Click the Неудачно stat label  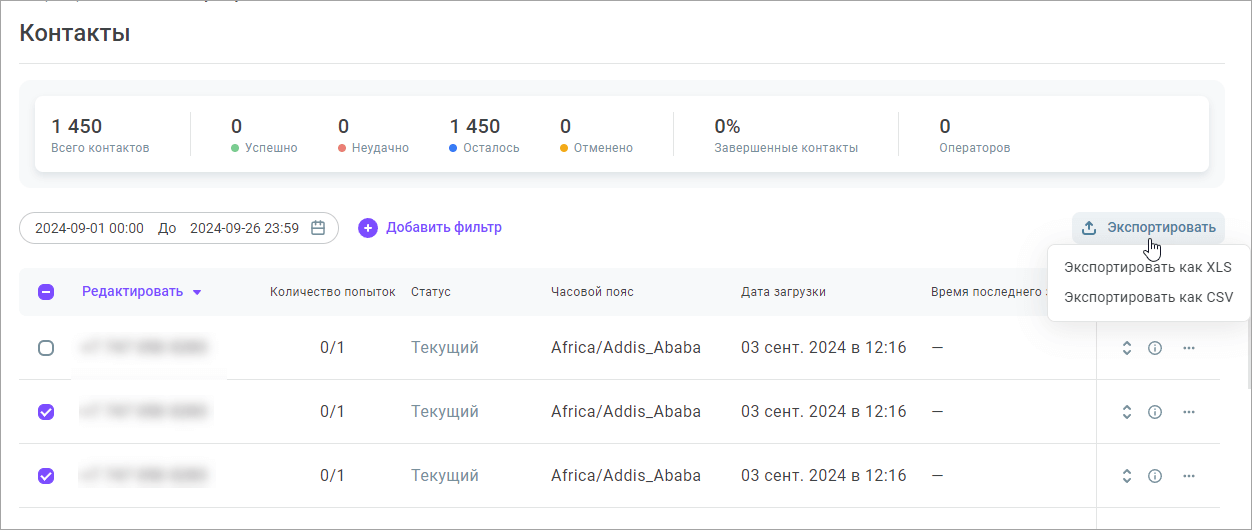pos(380,148)
